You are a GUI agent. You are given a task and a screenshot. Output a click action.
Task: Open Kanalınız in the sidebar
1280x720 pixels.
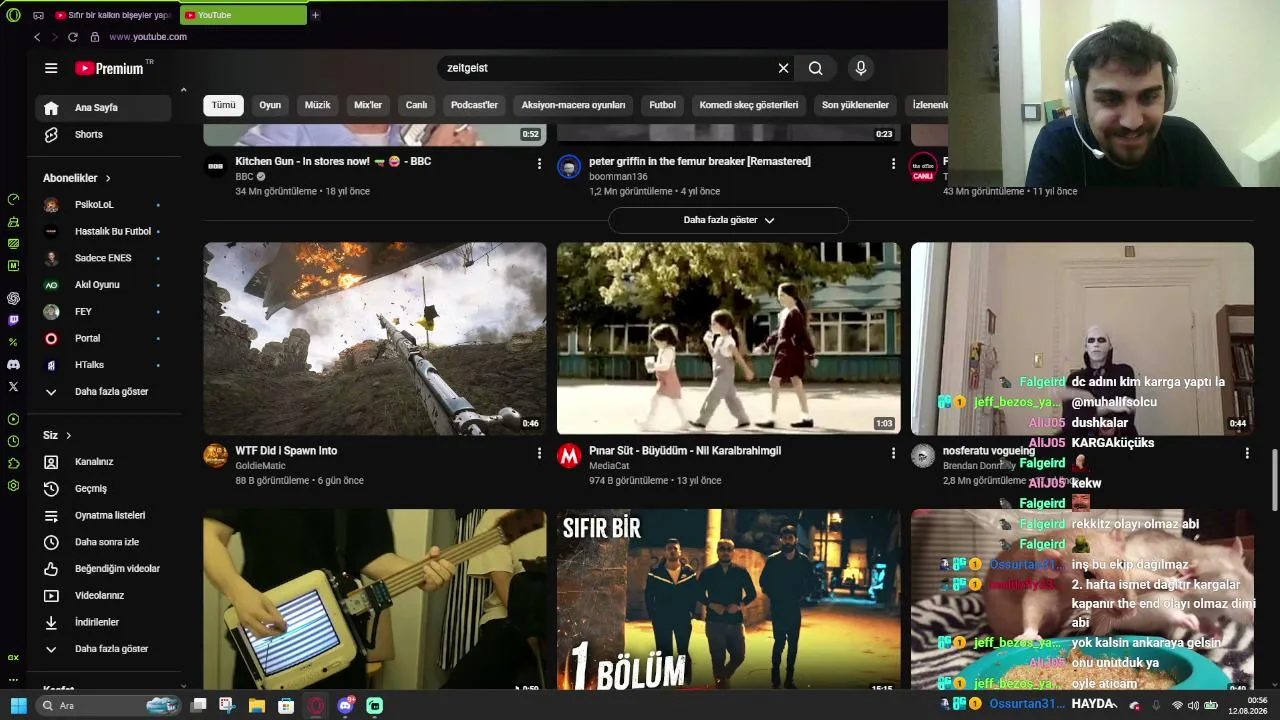(x=104, y=462)
